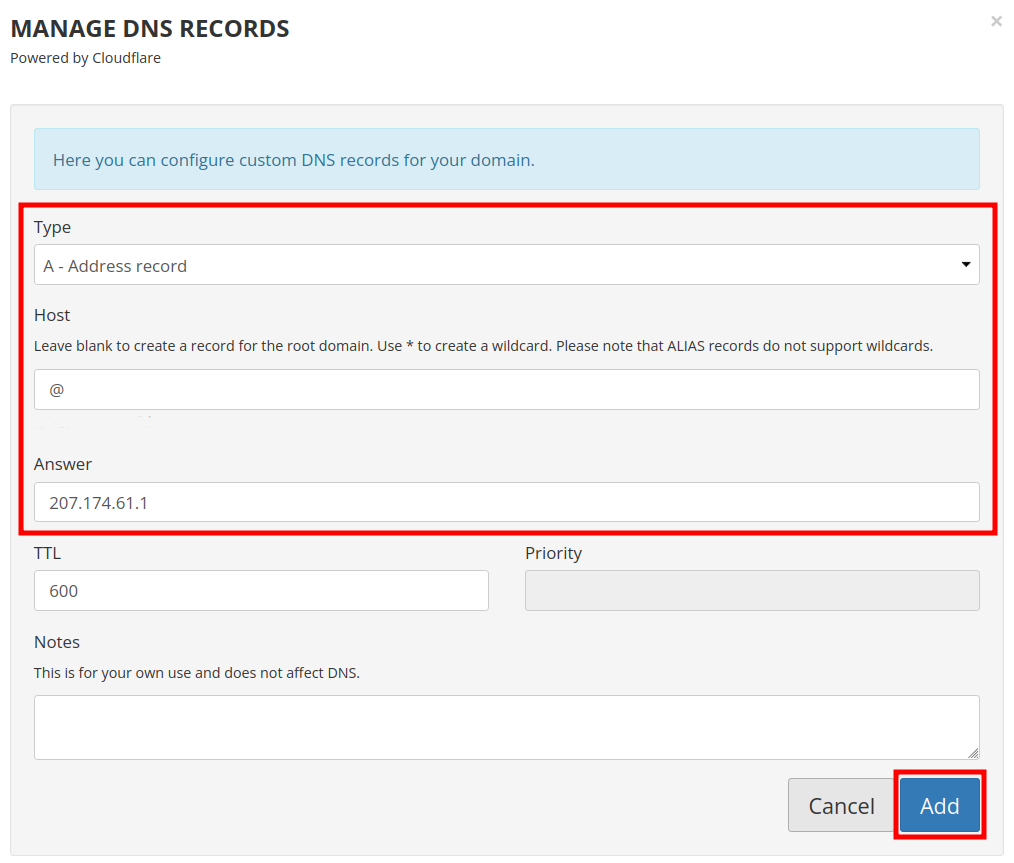
Task: Click the Notes text area resize handle
Action: click(973, 752)
